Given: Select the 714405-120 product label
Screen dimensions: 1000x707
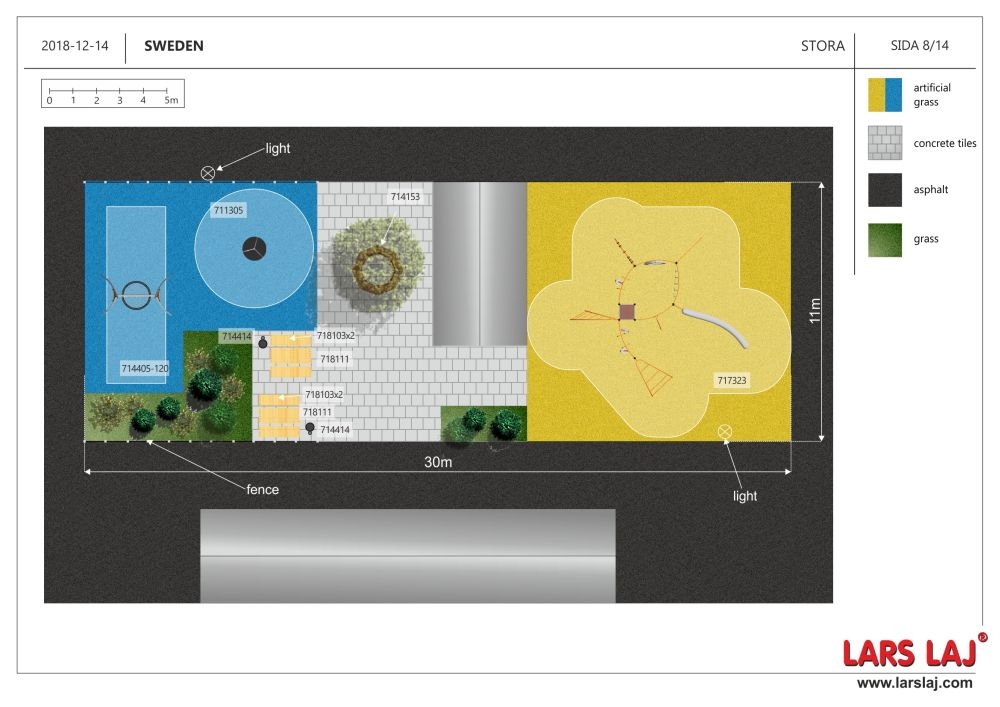Looking at the screenshot, I should pos(145,368).
